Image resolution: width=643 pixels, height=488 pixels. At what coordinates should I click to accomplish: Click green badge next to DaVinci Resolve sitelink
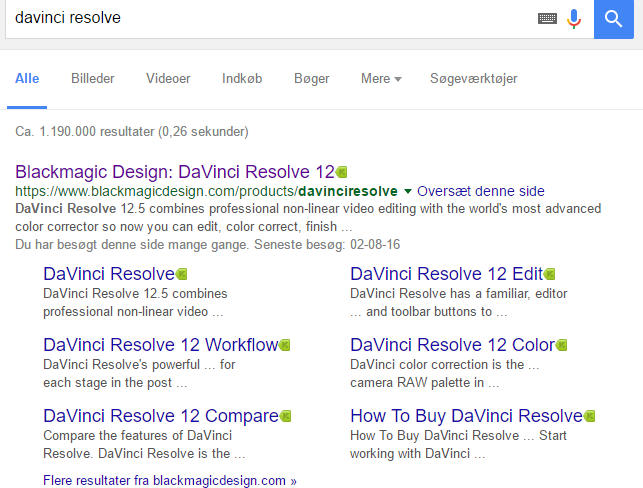(x=181, y=274)
